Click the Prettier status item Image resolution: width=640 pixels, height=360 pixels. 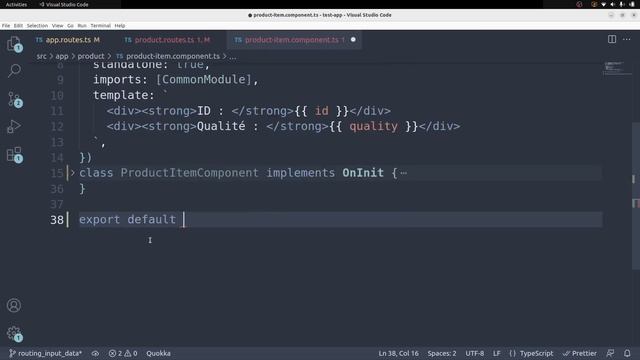[x=580, y=353]
